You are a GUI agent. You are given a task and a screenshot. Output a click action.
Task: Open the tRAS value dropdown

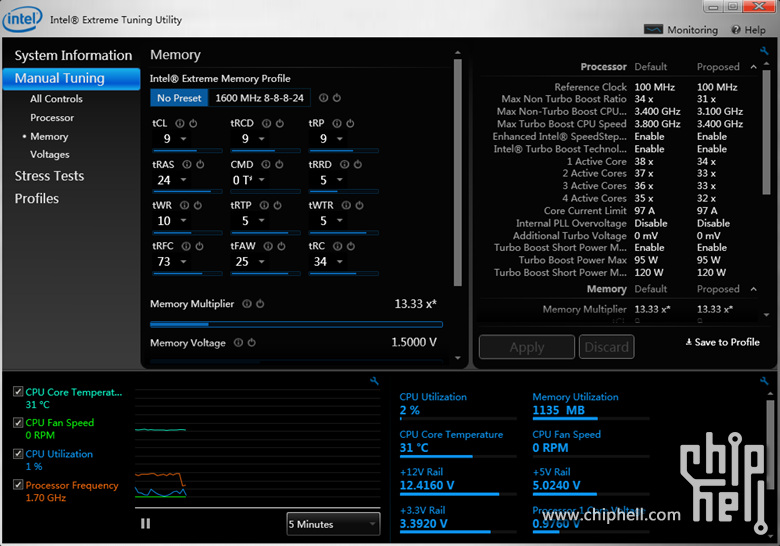(184, 180)
